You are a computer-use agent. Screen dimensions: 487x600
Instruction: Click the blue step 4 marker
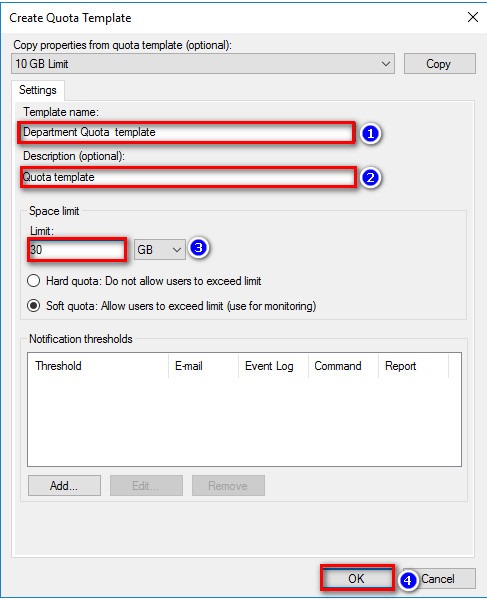tap(408, 580)
